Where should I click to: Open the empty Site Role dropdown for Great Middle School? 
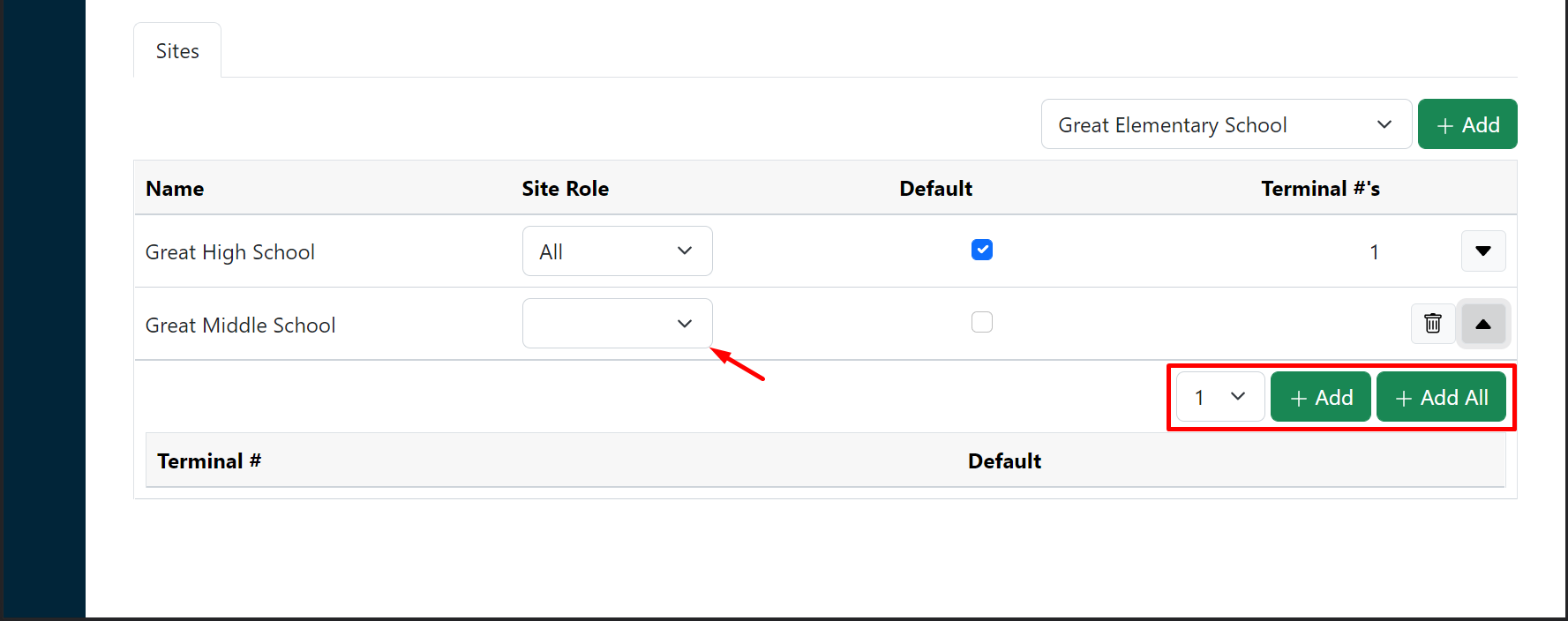coord(617,323)
